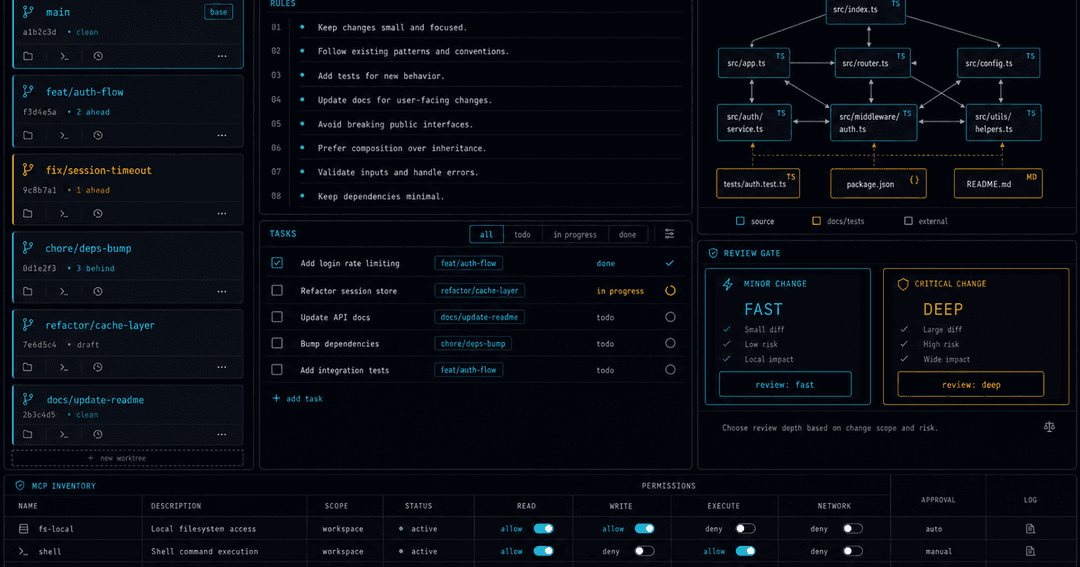Switch to the done tasks tab
The height and width of the screenshot is (567, 1080).
click(627, 234)
